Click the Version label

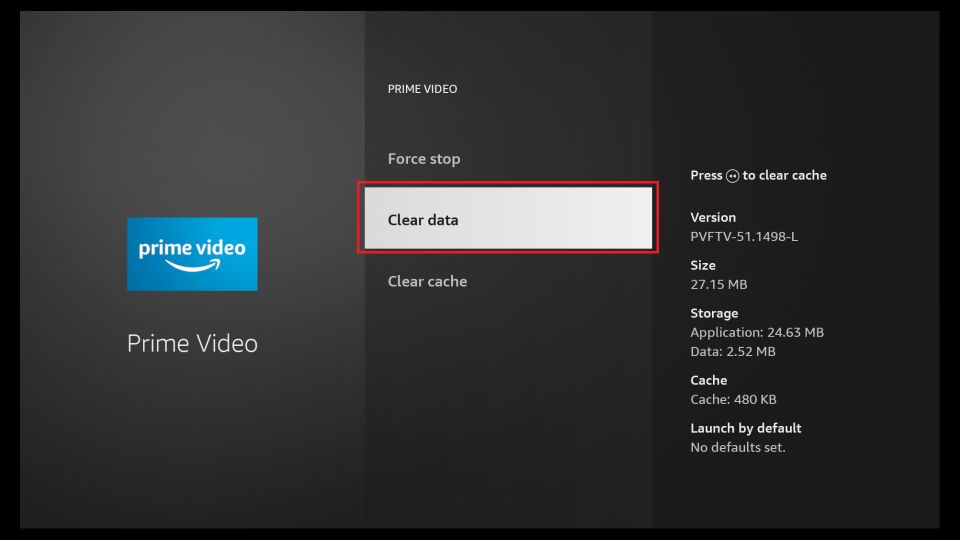(x=713, y=217)
